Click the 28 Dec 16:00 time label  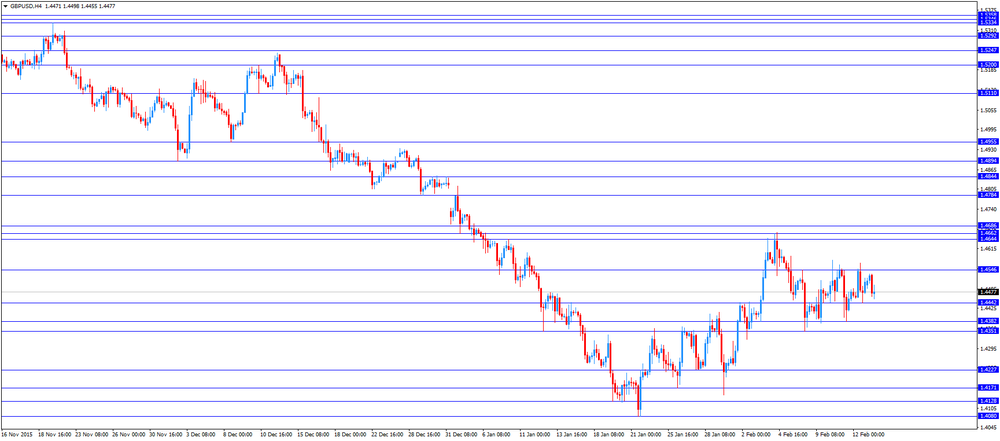click(426, 437)
